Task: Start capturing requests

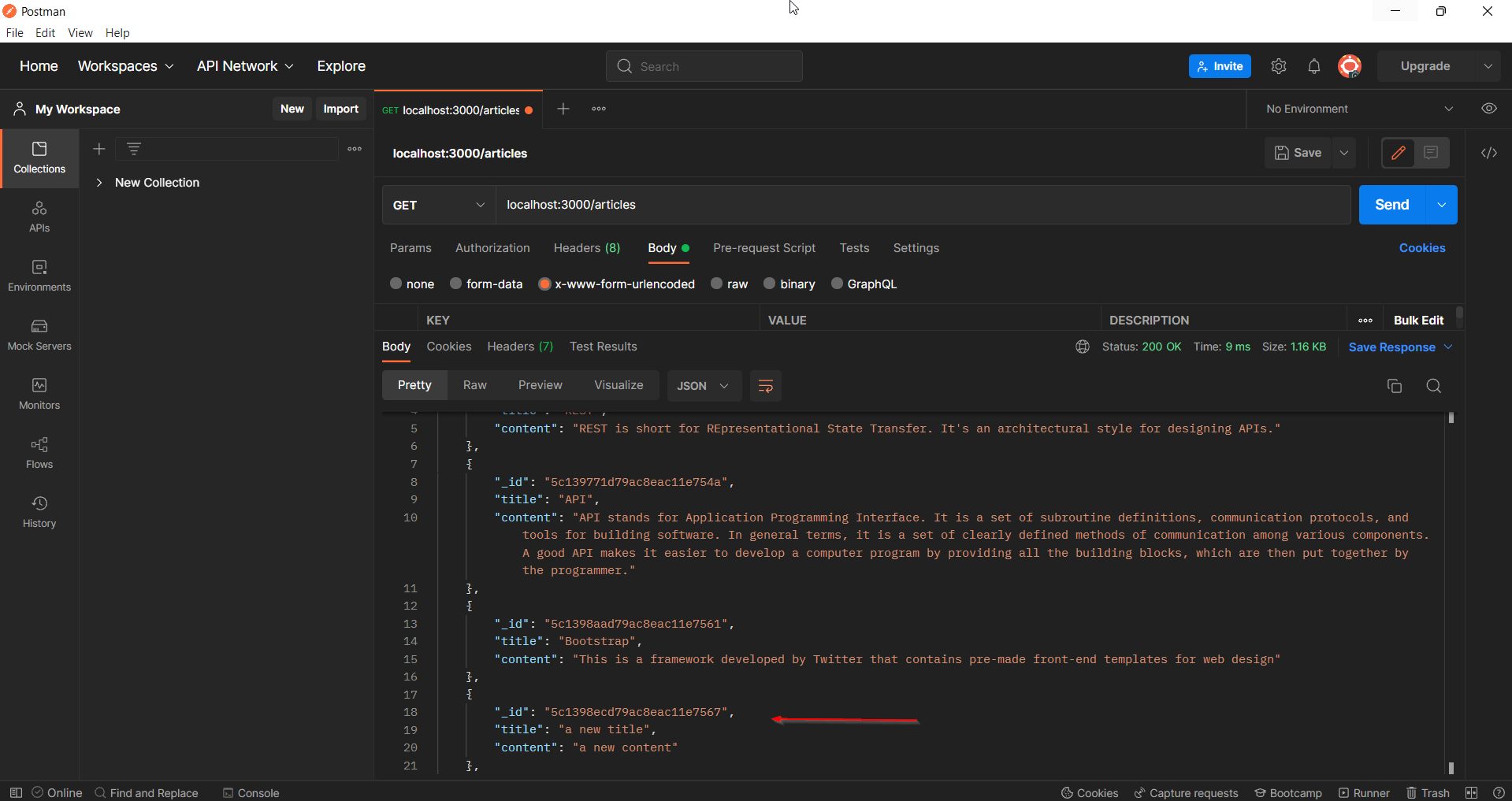Action: (1187, 792)
